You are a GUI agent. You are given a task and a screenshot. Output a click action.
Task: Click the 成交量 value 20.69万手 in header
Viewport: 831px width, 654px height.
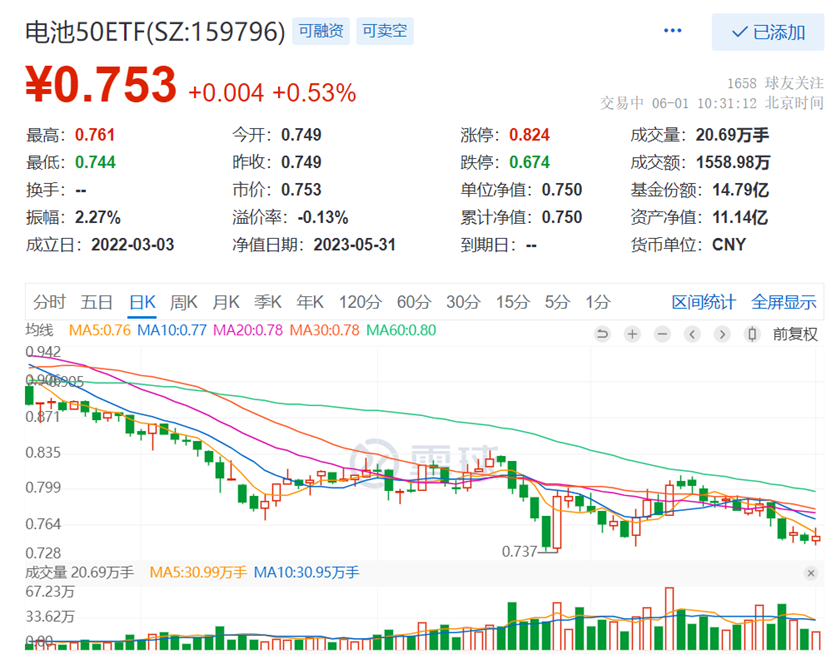[732, 135]
